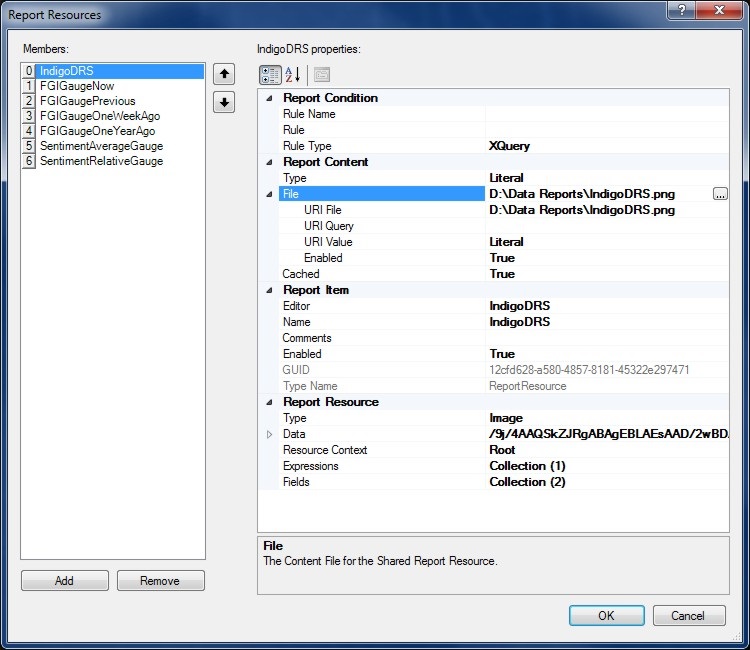Image resolution: width=750 pixels, height=650 pixels.
Task: Open the File browse ellipsis button
Action: pos(720,194)
